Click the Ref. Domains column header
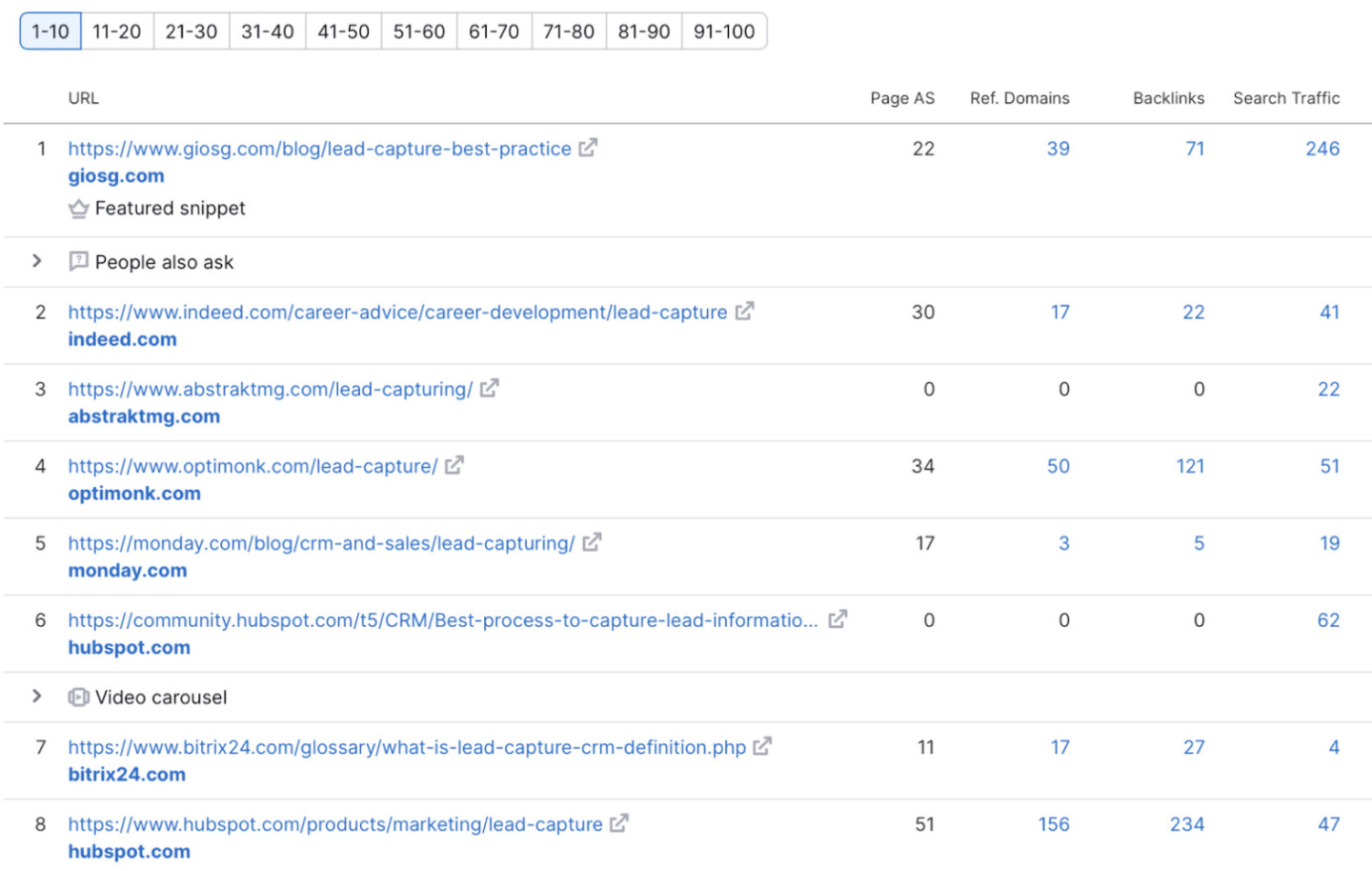Screen dimensions: 1372x871 click(x=1019, y=98)
